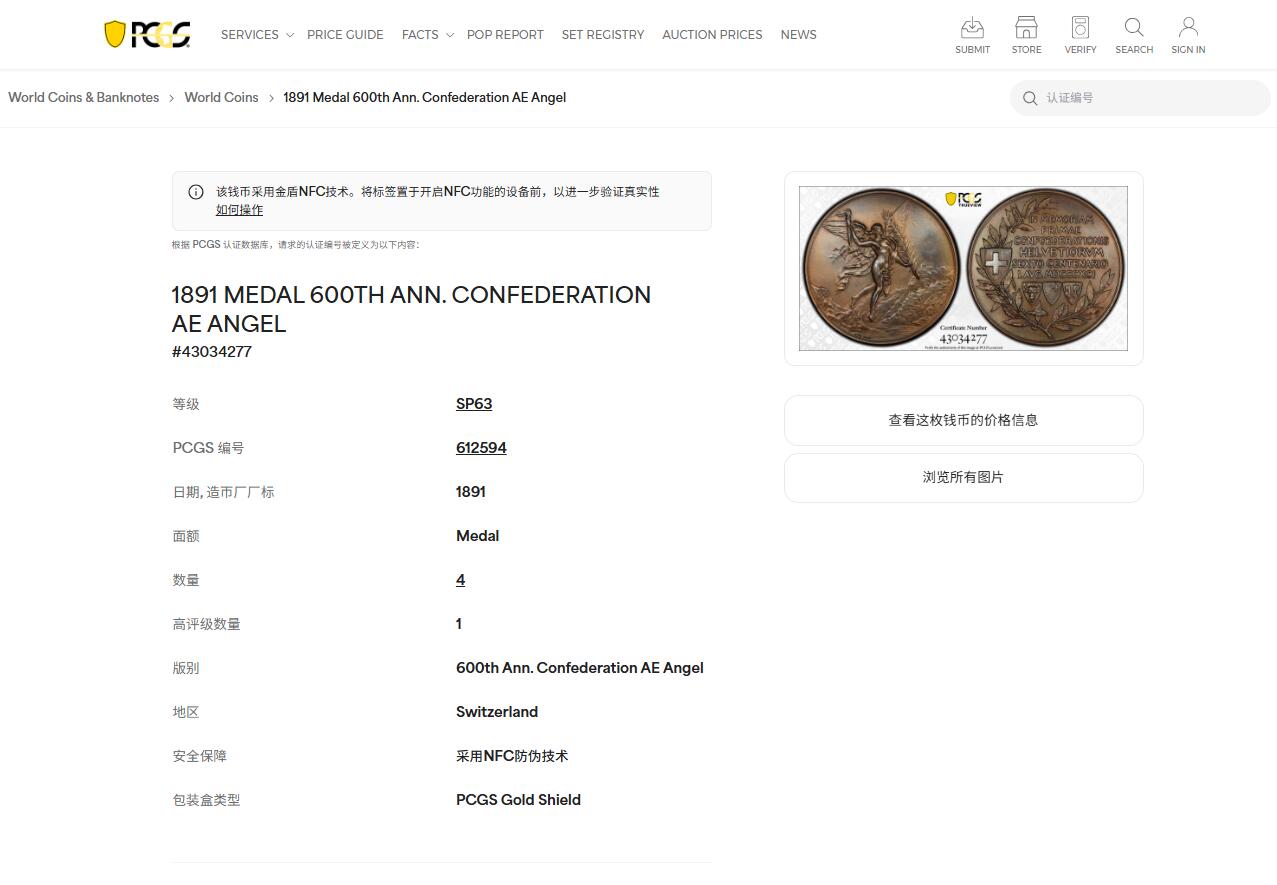Viewport: 1277px width, 885px height.
Task: Open AUCTION PRICES
Action: pos(711,34)
